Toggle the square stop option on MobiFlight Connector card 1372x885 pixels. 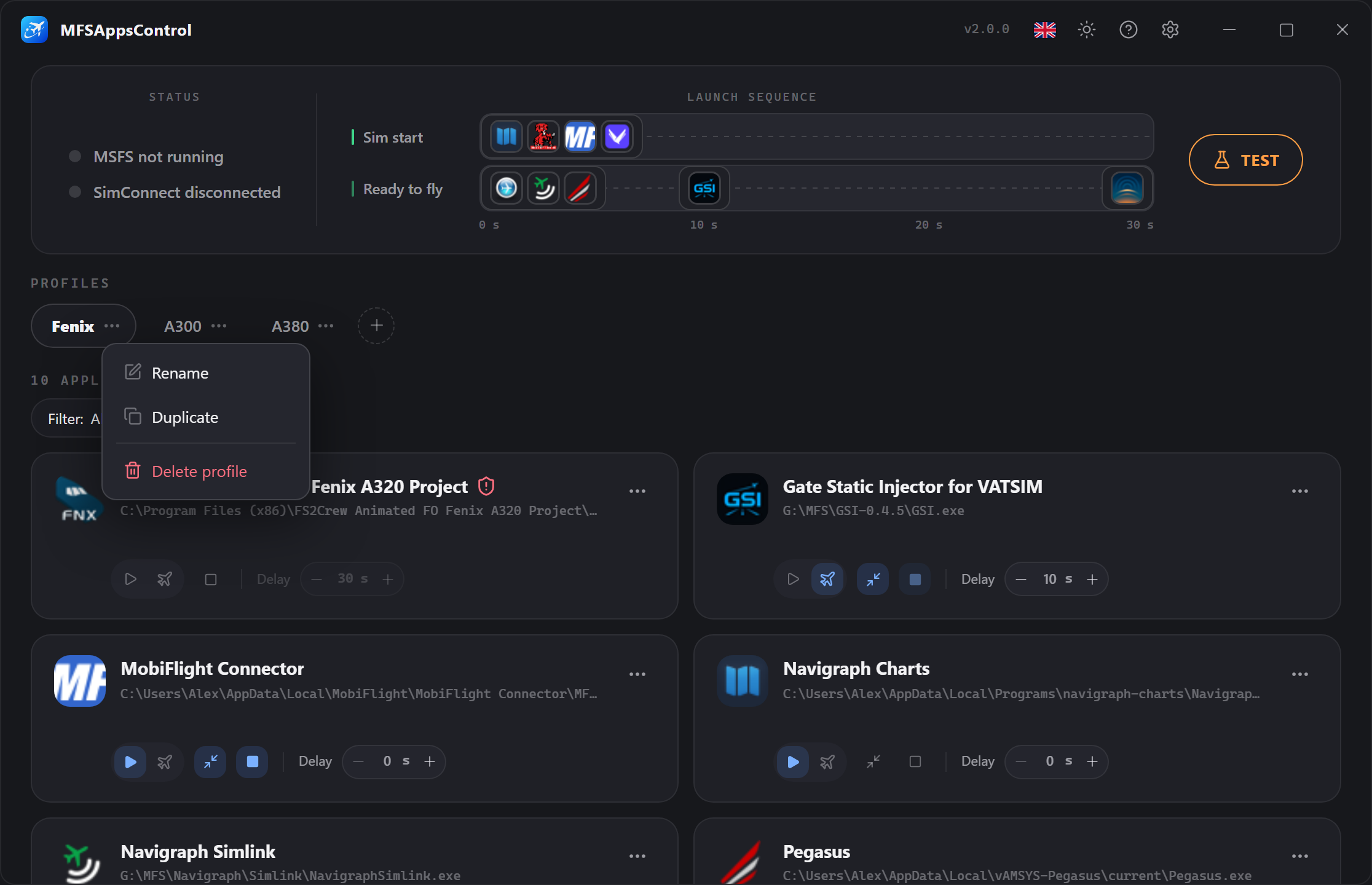[x=253, y=762]
